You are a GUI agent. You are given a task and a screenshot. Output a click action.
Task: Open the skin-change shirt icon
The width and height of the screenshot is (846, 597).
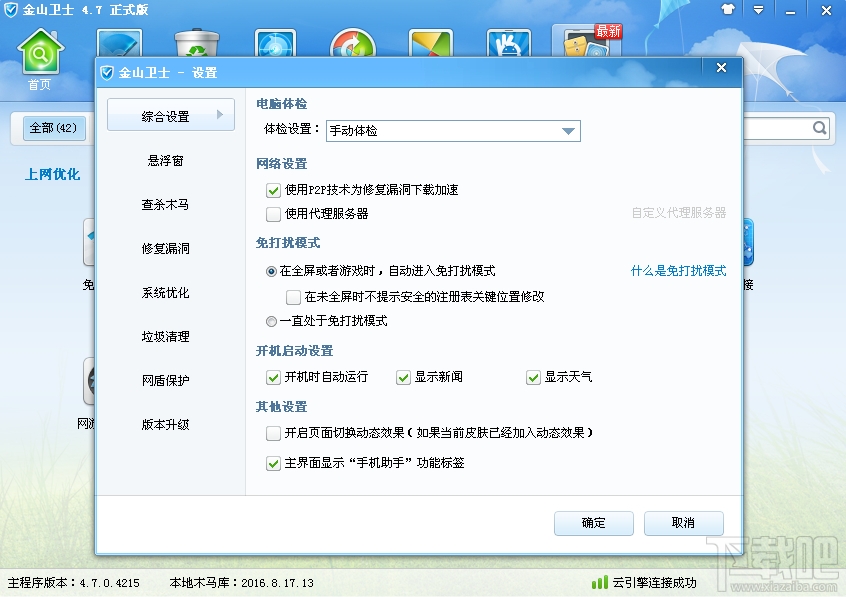pyautogui.click(x=728, y=10)
